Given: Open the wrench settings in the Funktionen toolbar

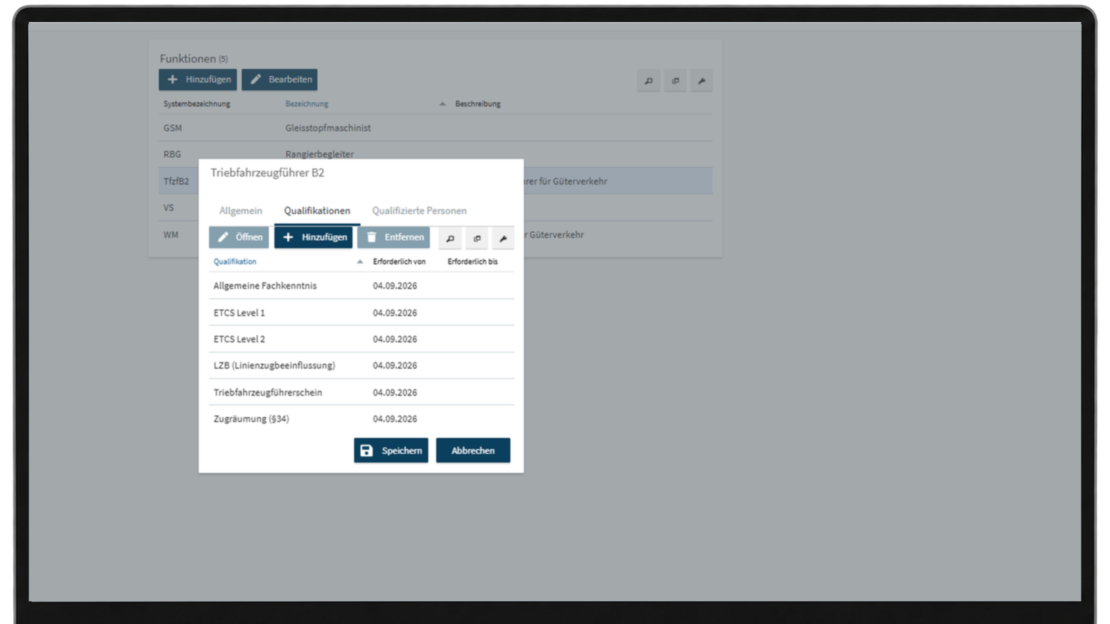Looking at the screenshot, I should click(x=702, y=81).
